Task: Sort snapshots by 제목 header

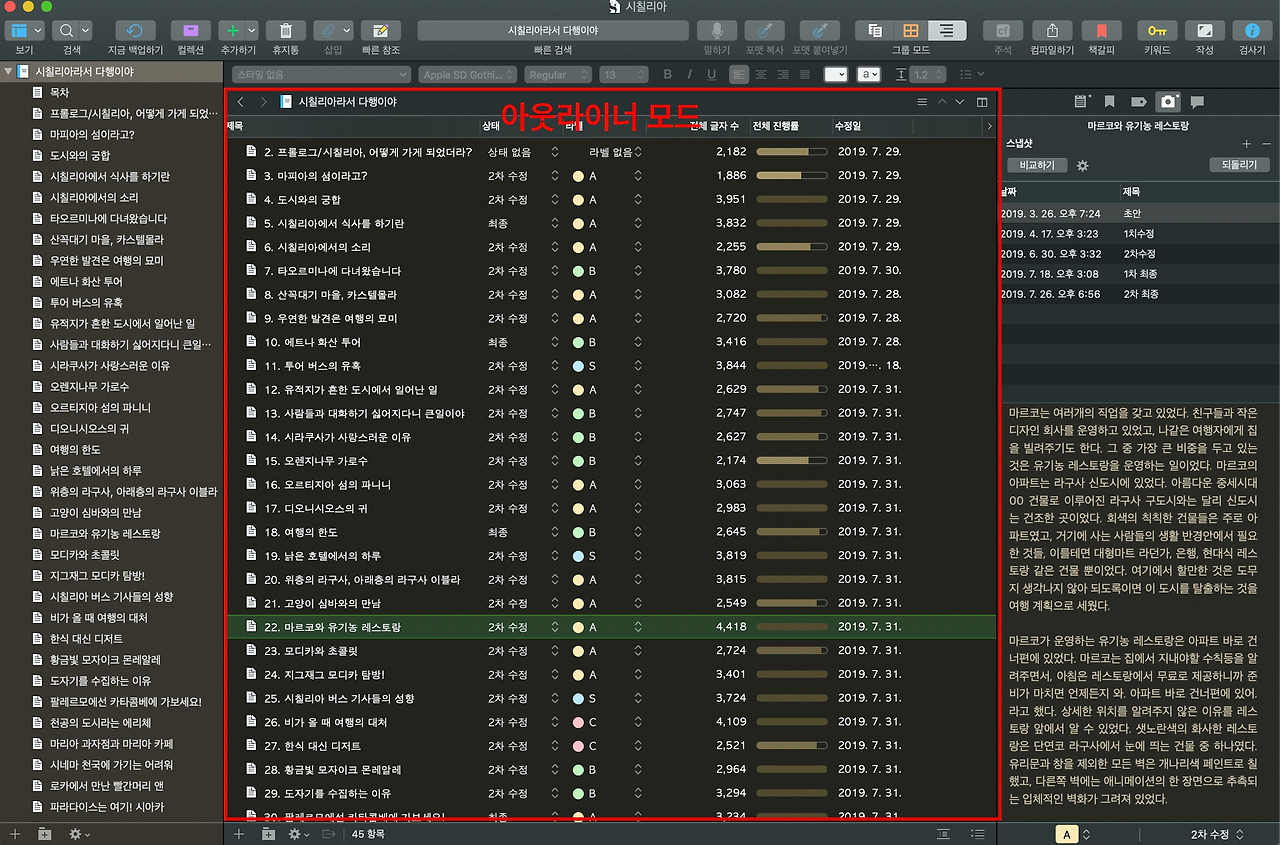Action: coord(1131,191)
